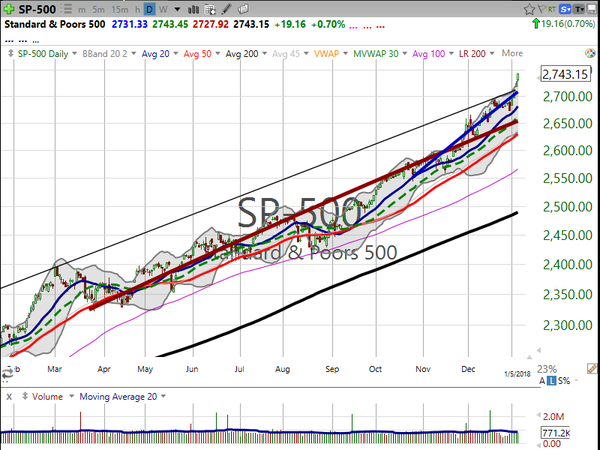Click the scale arrow beside the 2,743.15 price
600x450 pixels.
point(538,78)
